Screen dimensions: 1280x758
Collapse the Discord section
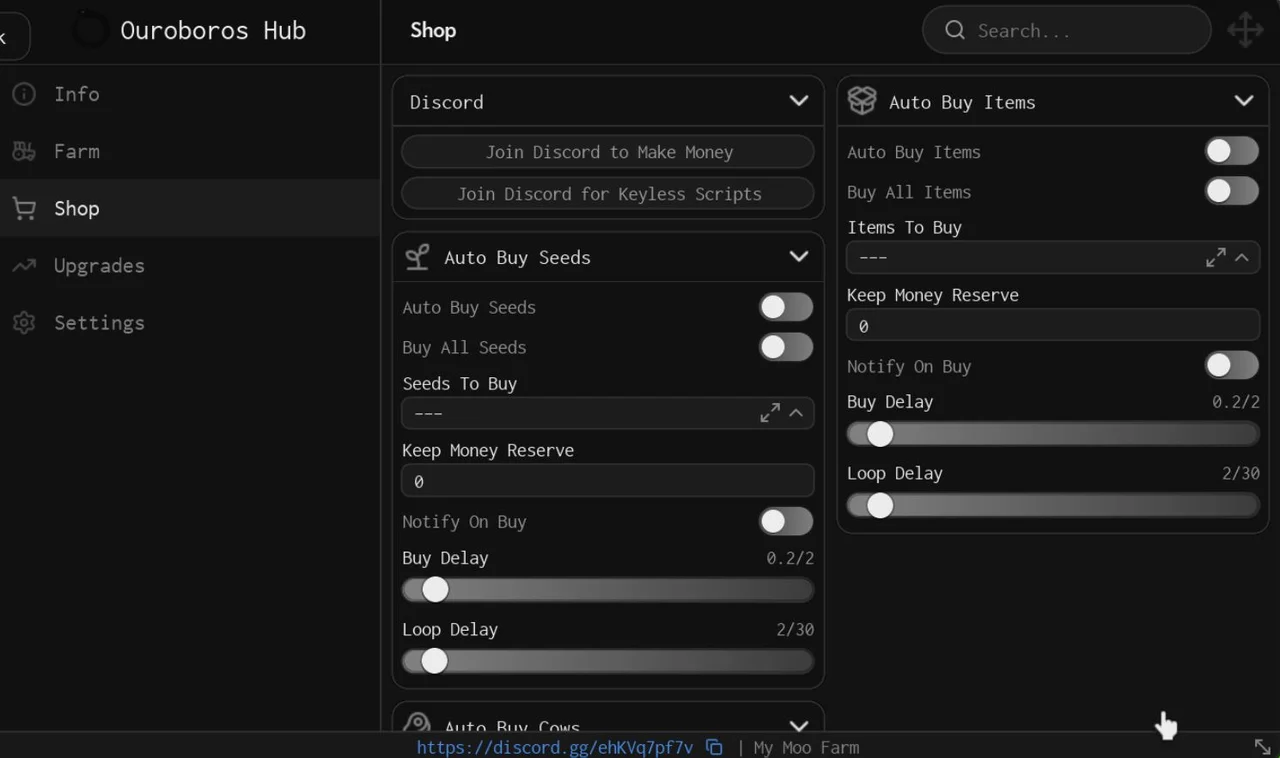(798, 101)
